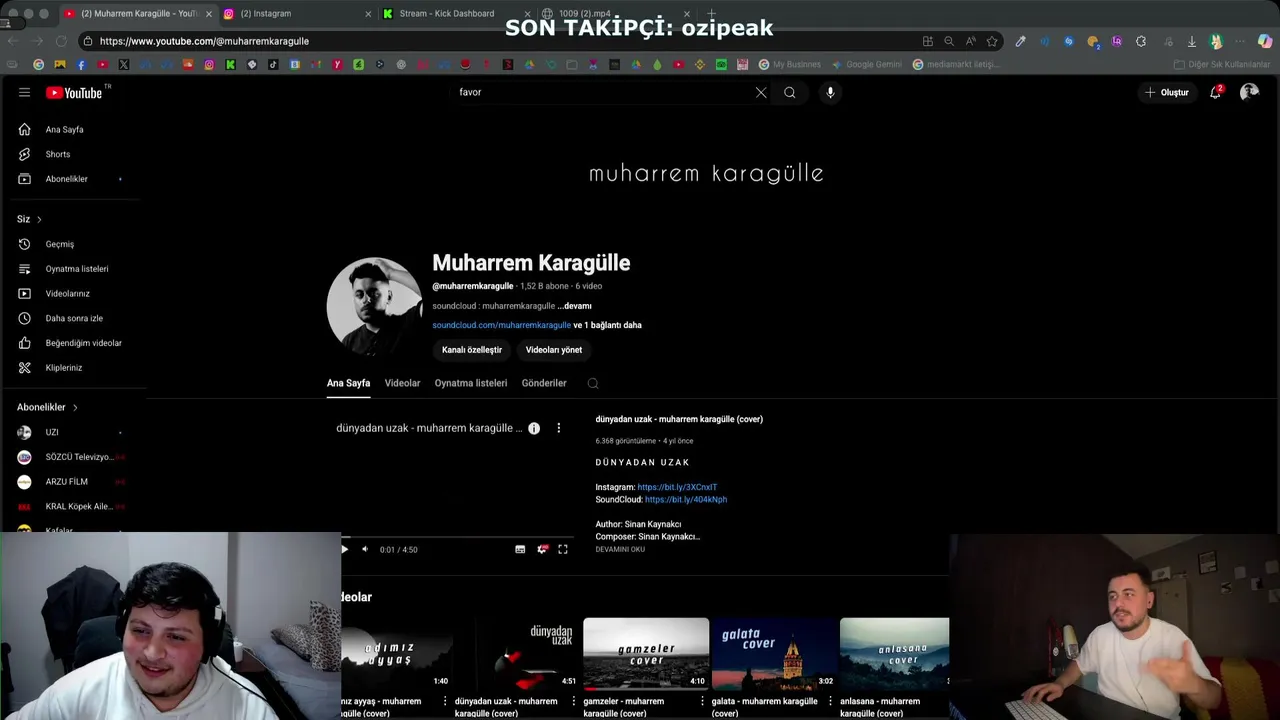
Task: Open the My Business bookmark
Action: 789,64
